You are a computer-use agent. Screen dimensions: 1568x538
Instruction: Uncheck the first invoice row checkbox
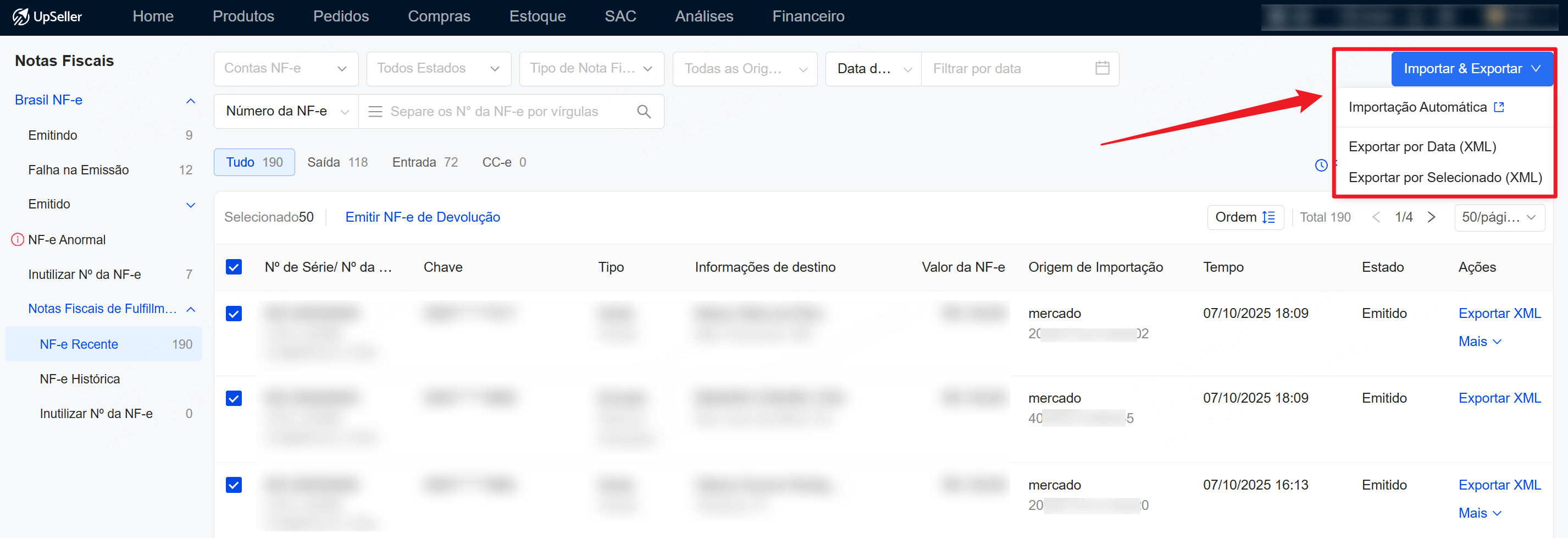234,313
